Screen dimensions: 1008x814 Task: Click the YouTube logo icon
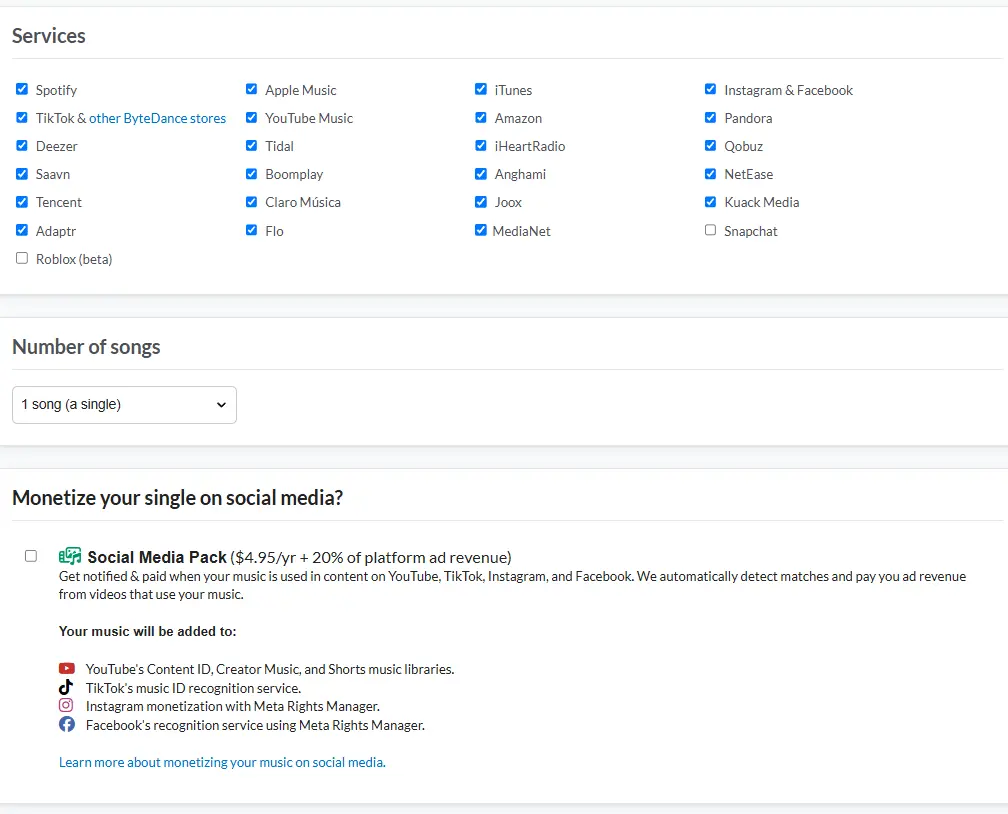click(67, 669)
